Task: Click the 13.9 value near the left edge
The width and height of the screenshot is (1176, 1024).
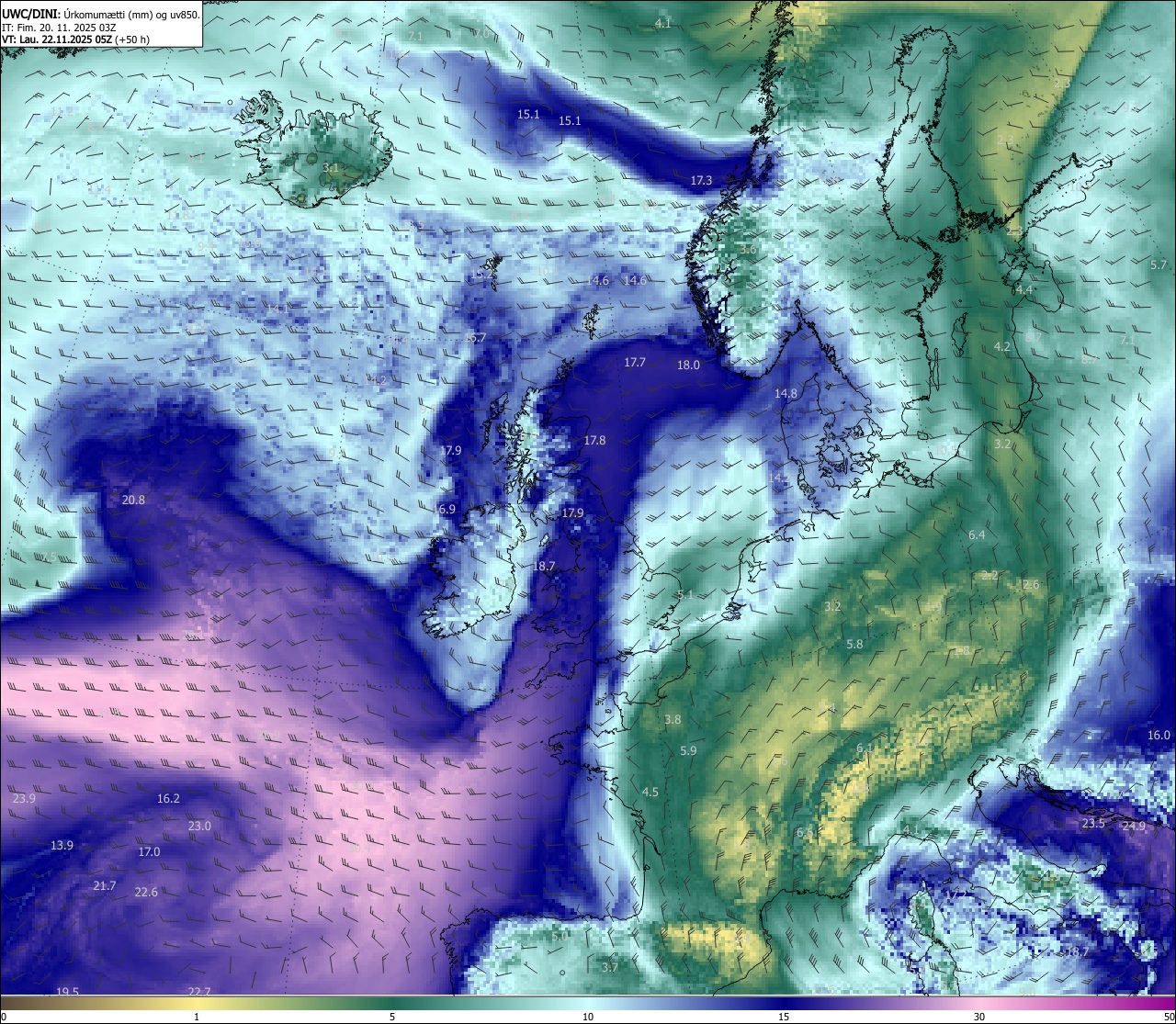Action: click(62, 845)
